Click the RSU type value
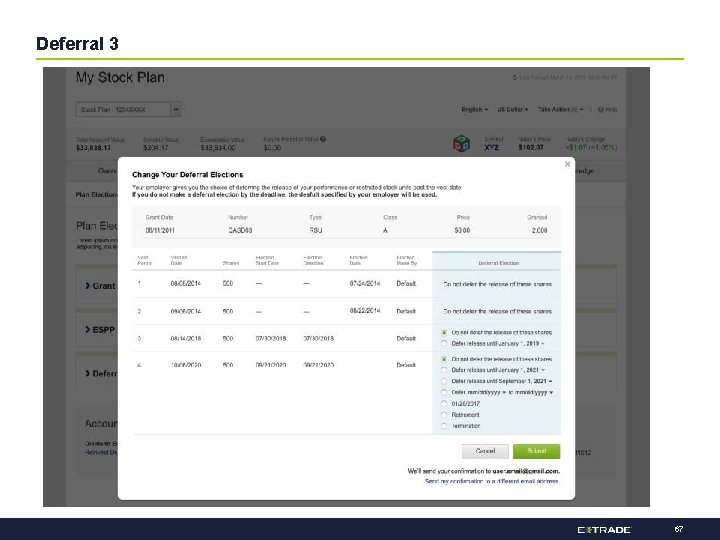Screen dimensions: 720x540 pyautogui.click(x=316, y=231)
